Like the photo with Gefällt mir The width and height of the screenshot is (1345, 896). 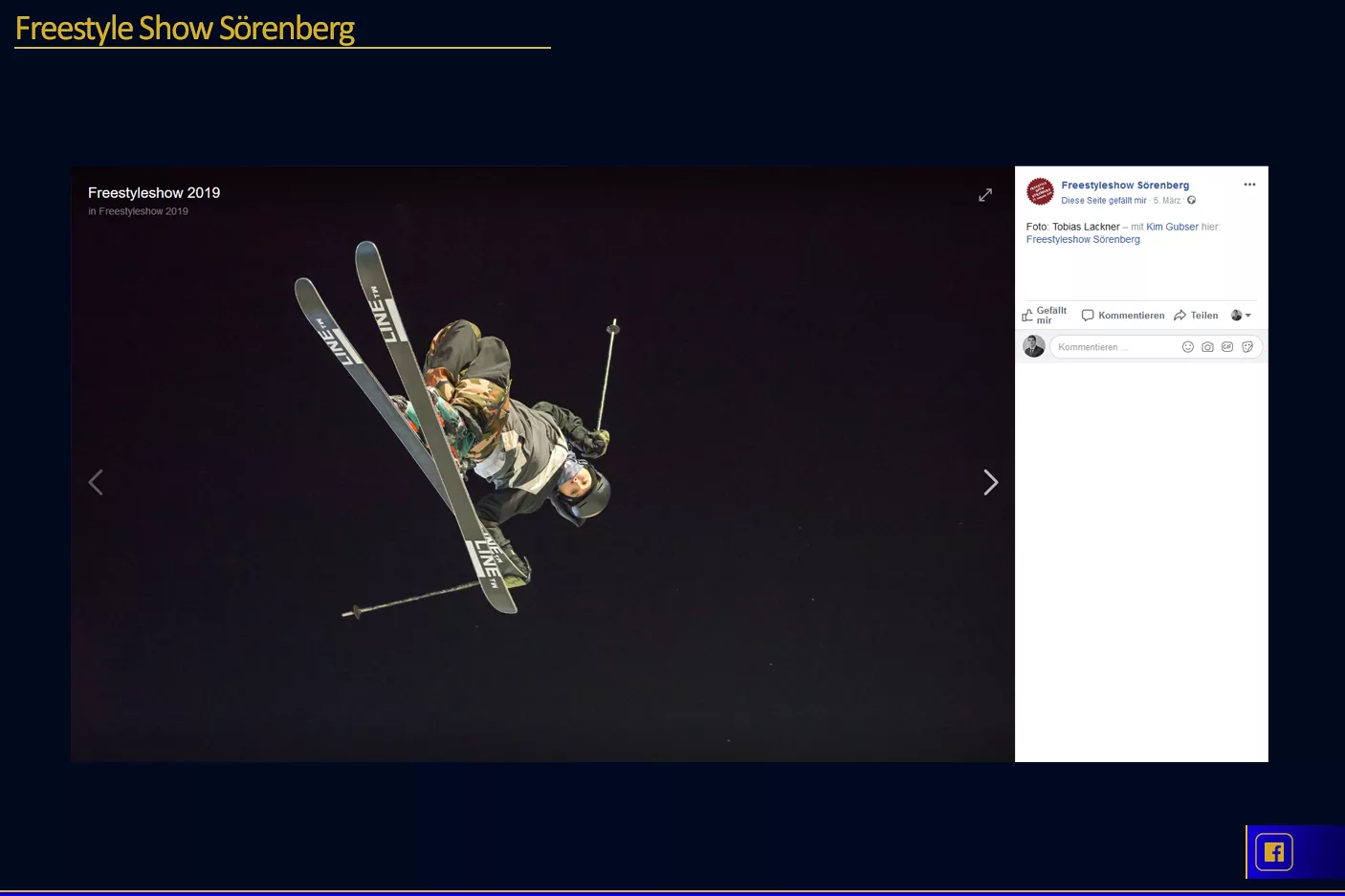point(1045,316)
